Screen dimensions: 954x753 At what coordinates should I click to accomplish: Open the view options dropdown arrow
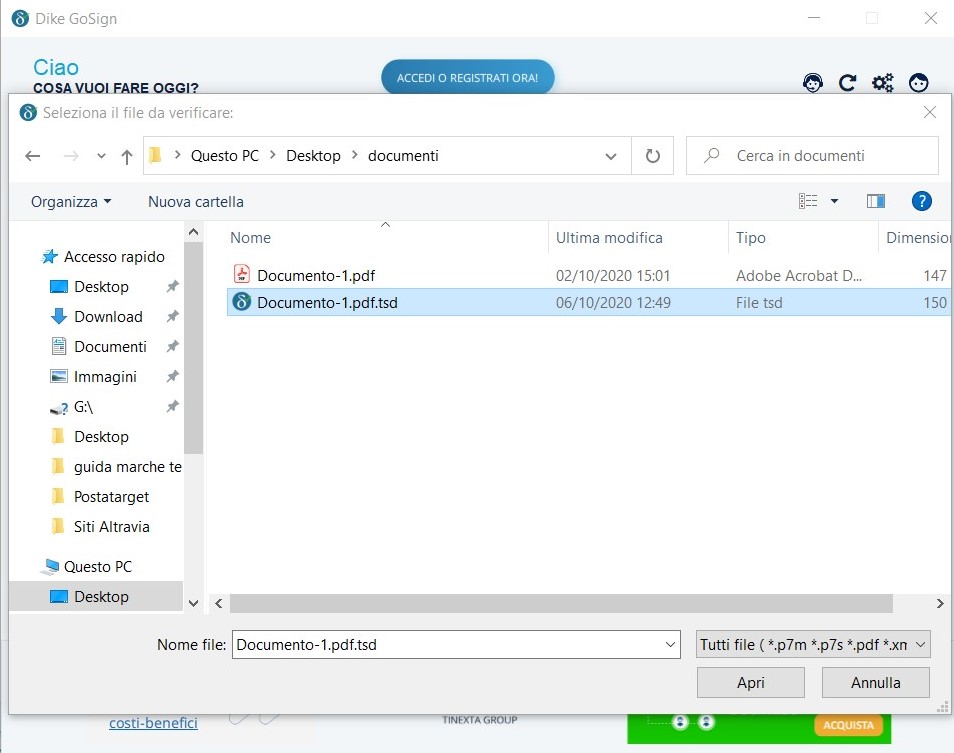pyautogui.click(x=835, y=201)
